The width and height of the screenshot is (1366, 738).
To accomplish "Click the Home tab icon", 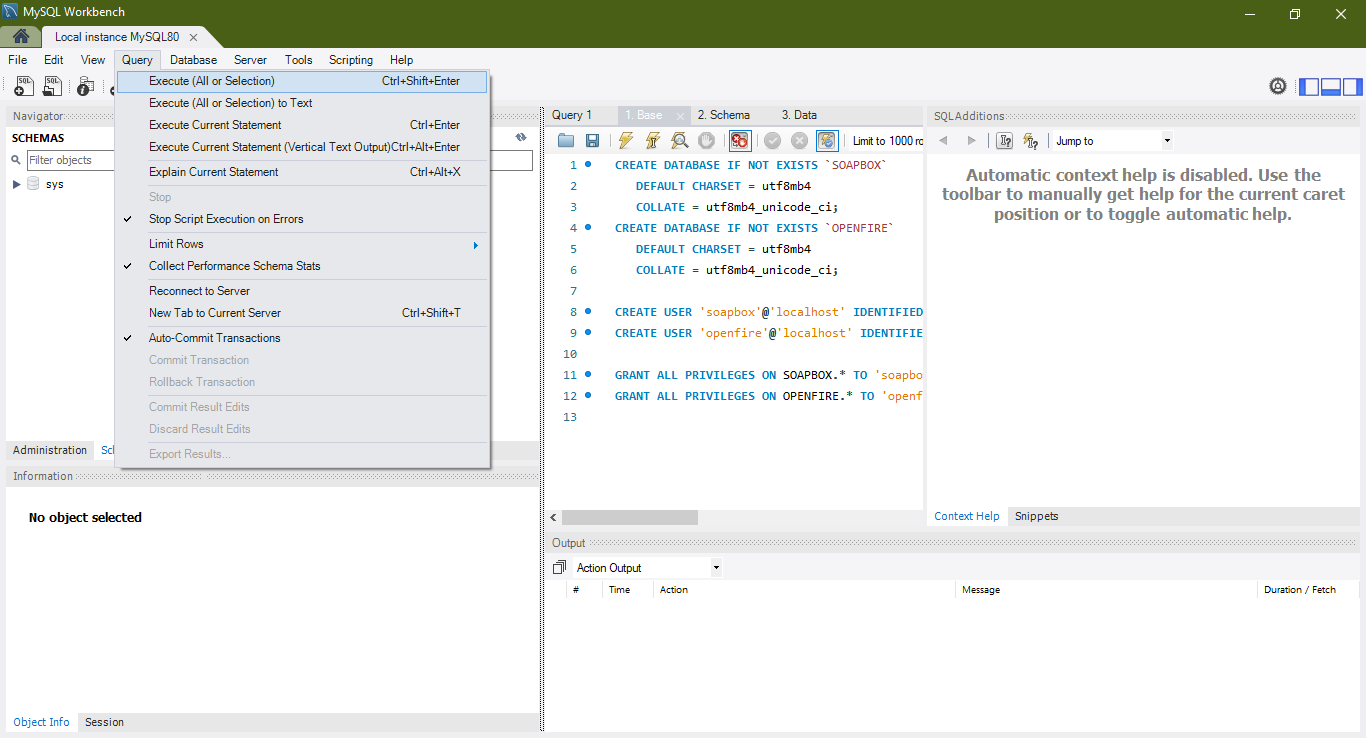I will tap(21, 37).
